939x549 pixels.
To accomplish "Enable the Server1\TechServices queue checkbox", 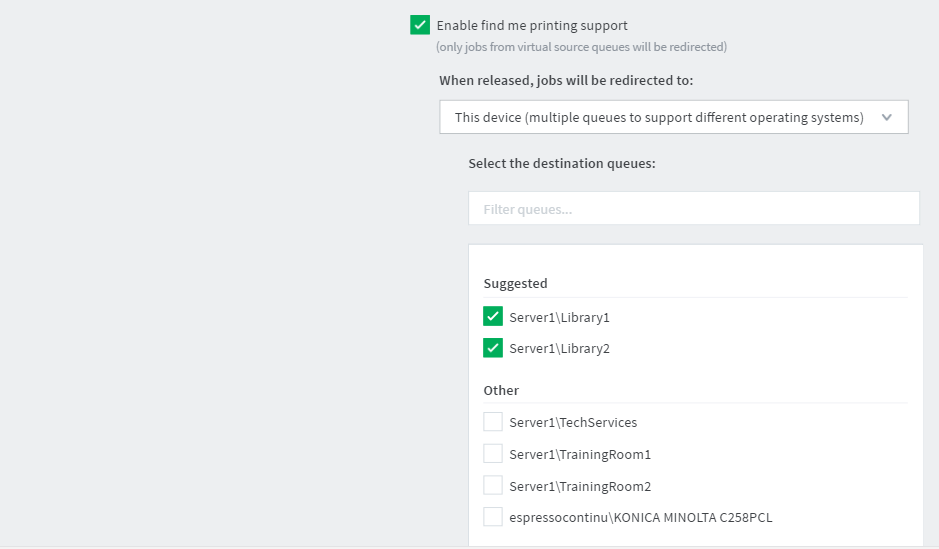I will click(x=493, y=422).
